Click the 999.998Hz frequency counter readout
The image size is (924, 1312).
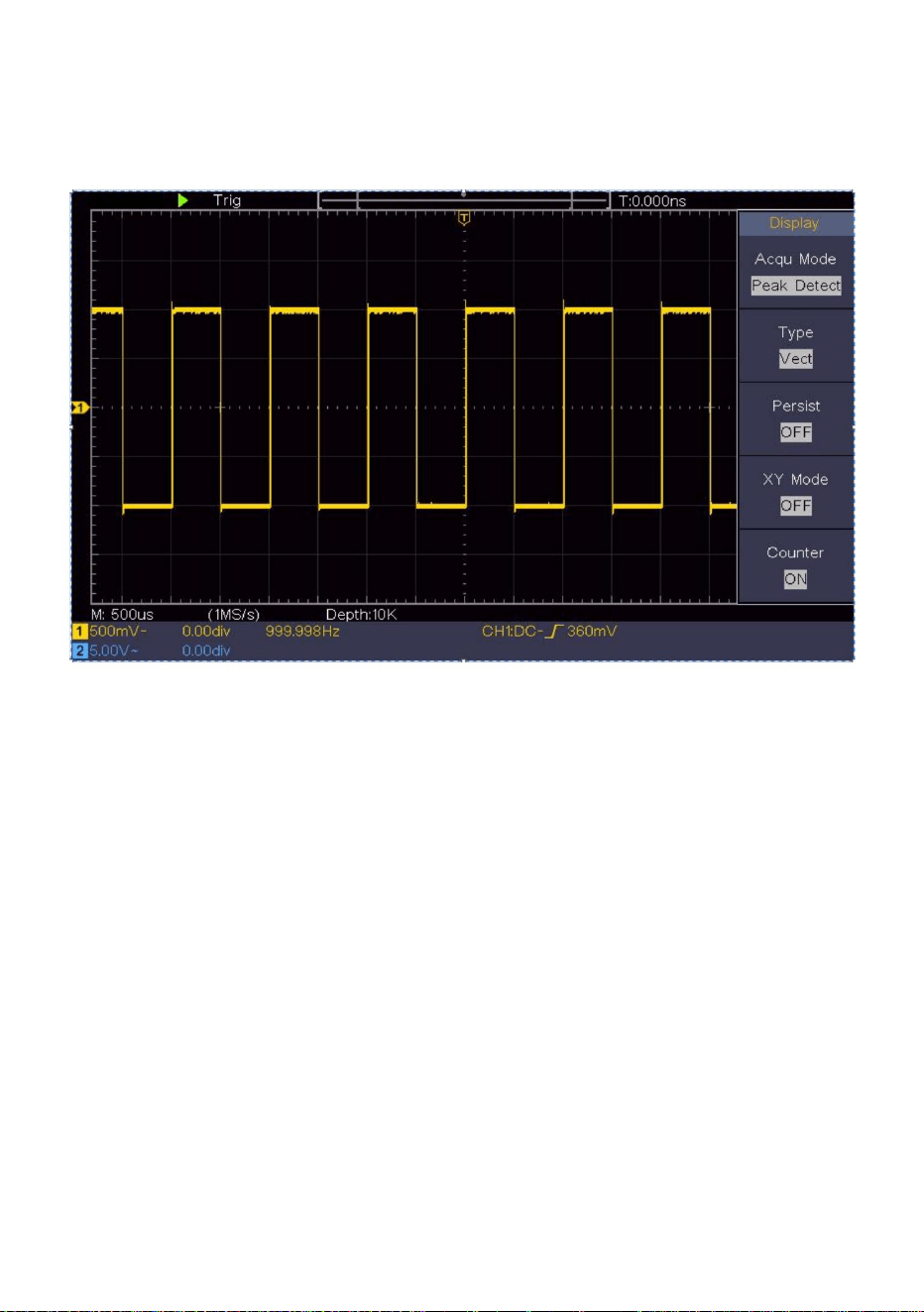(x=302, y=632)
